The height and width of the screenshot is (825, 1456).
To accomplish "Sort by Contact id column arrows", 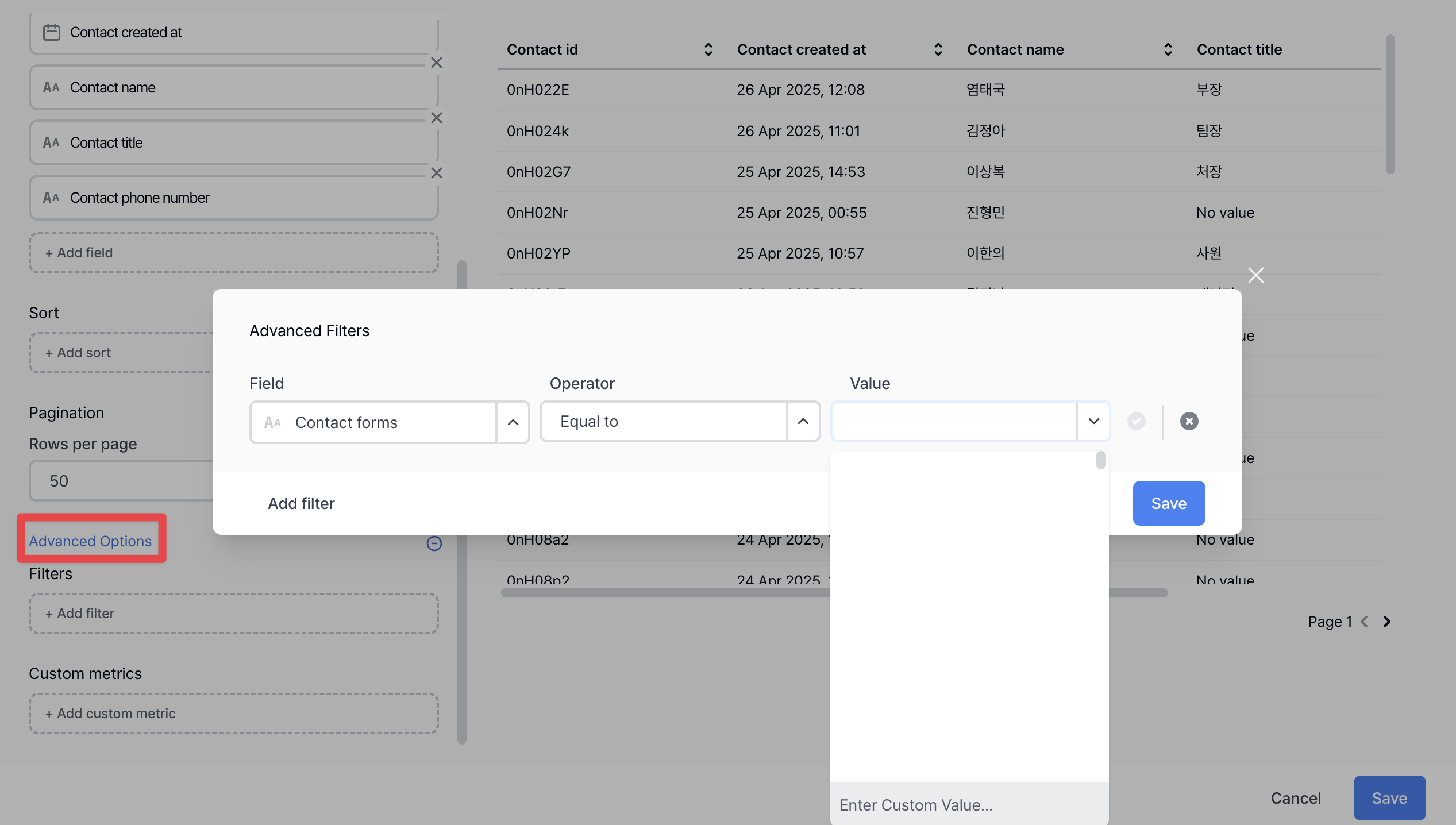I will coord(708,49).
